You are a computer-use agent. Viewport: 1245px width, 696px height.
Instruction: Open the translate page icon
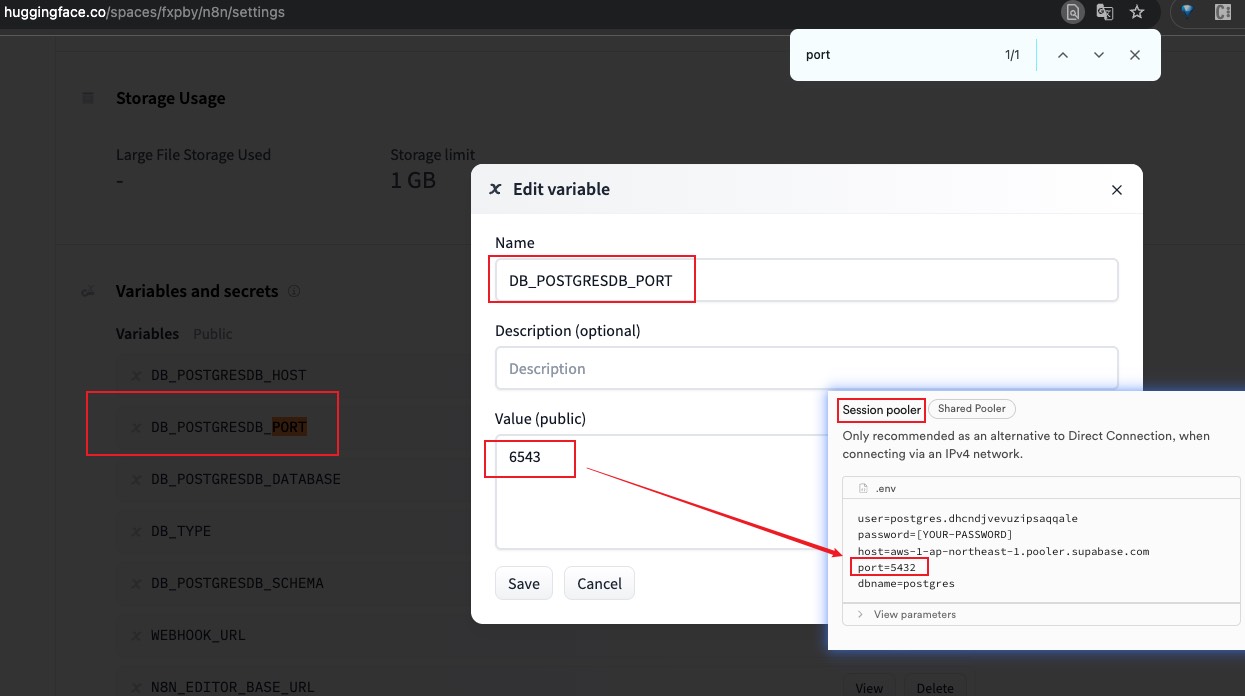click(x=1105, y=12)
